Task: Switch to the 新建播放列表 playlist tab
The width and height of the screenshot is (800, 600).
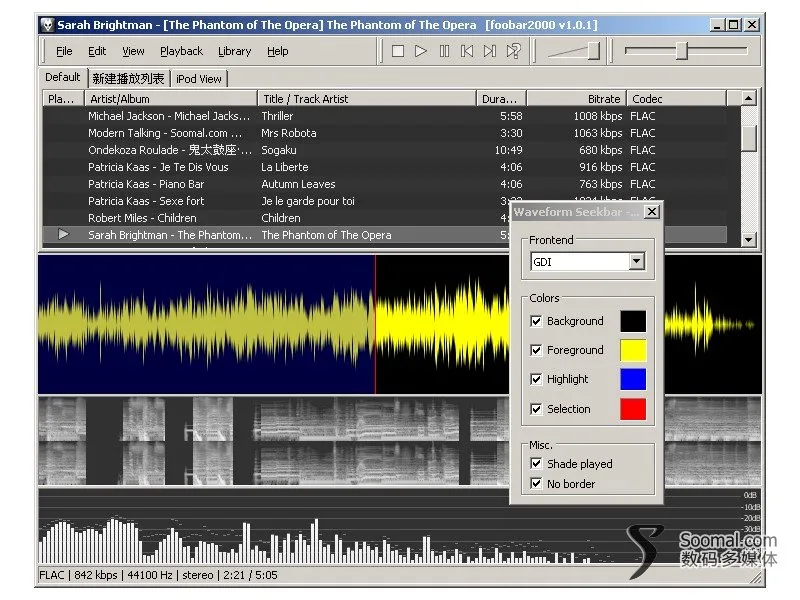Action: point(129,79)
